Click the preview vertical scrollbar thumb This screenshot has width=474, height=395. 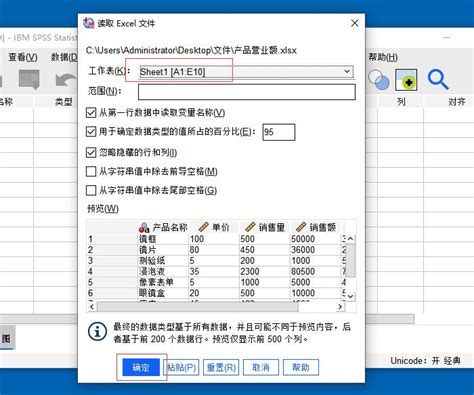tap(350, 260)
